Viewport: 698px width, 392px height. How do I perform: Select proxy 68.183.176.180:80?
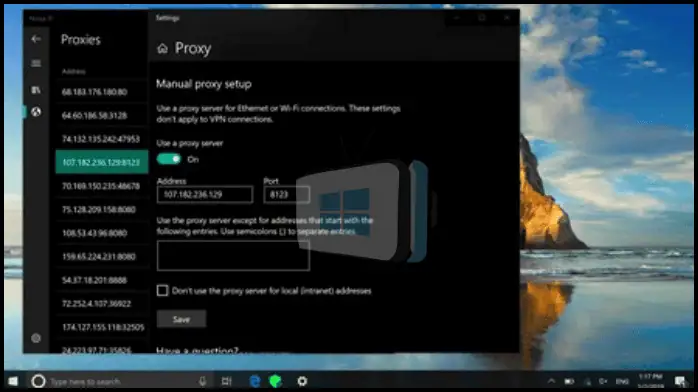tap(101, 92)
